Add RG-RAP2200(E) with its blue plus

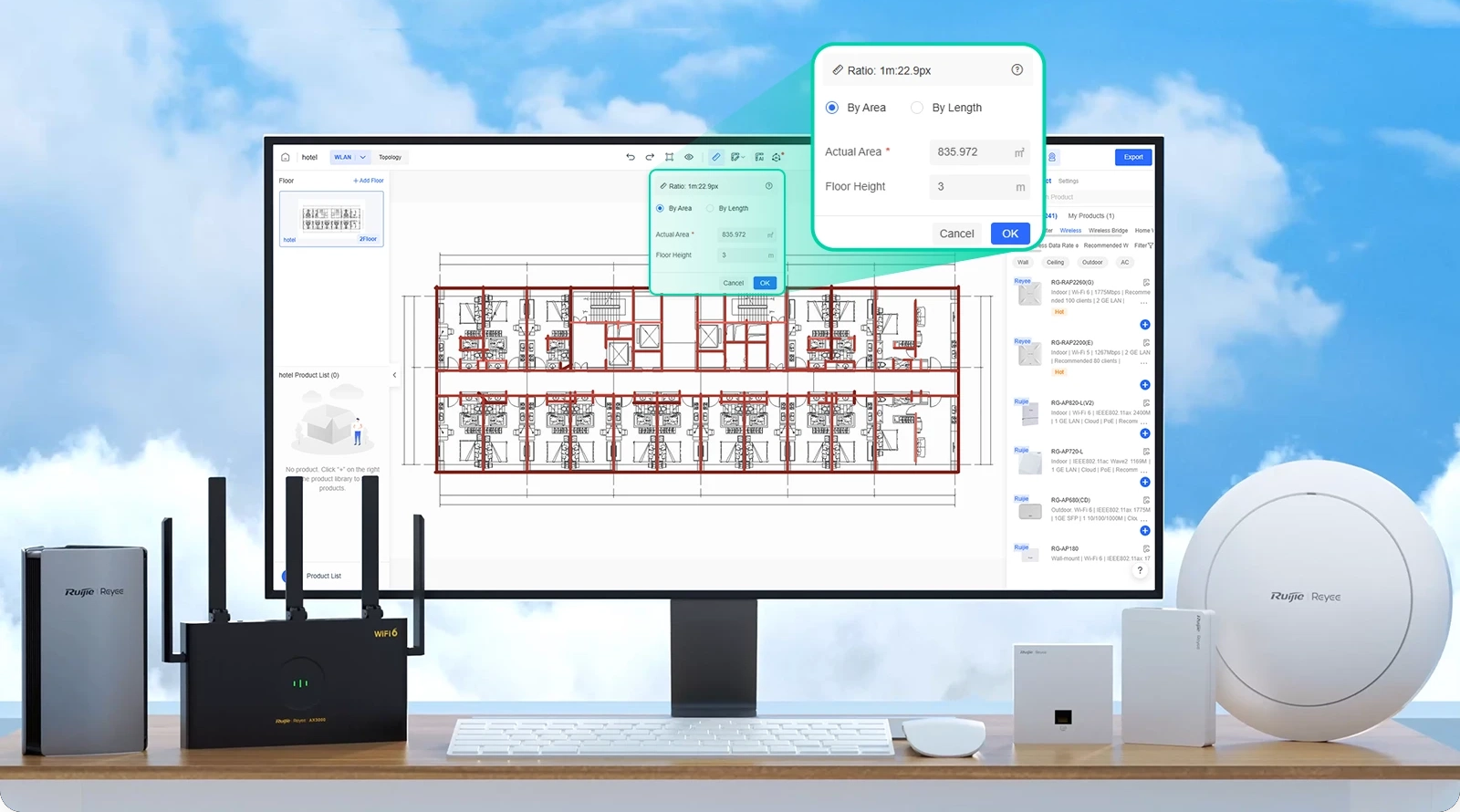tap(1145, 385)
